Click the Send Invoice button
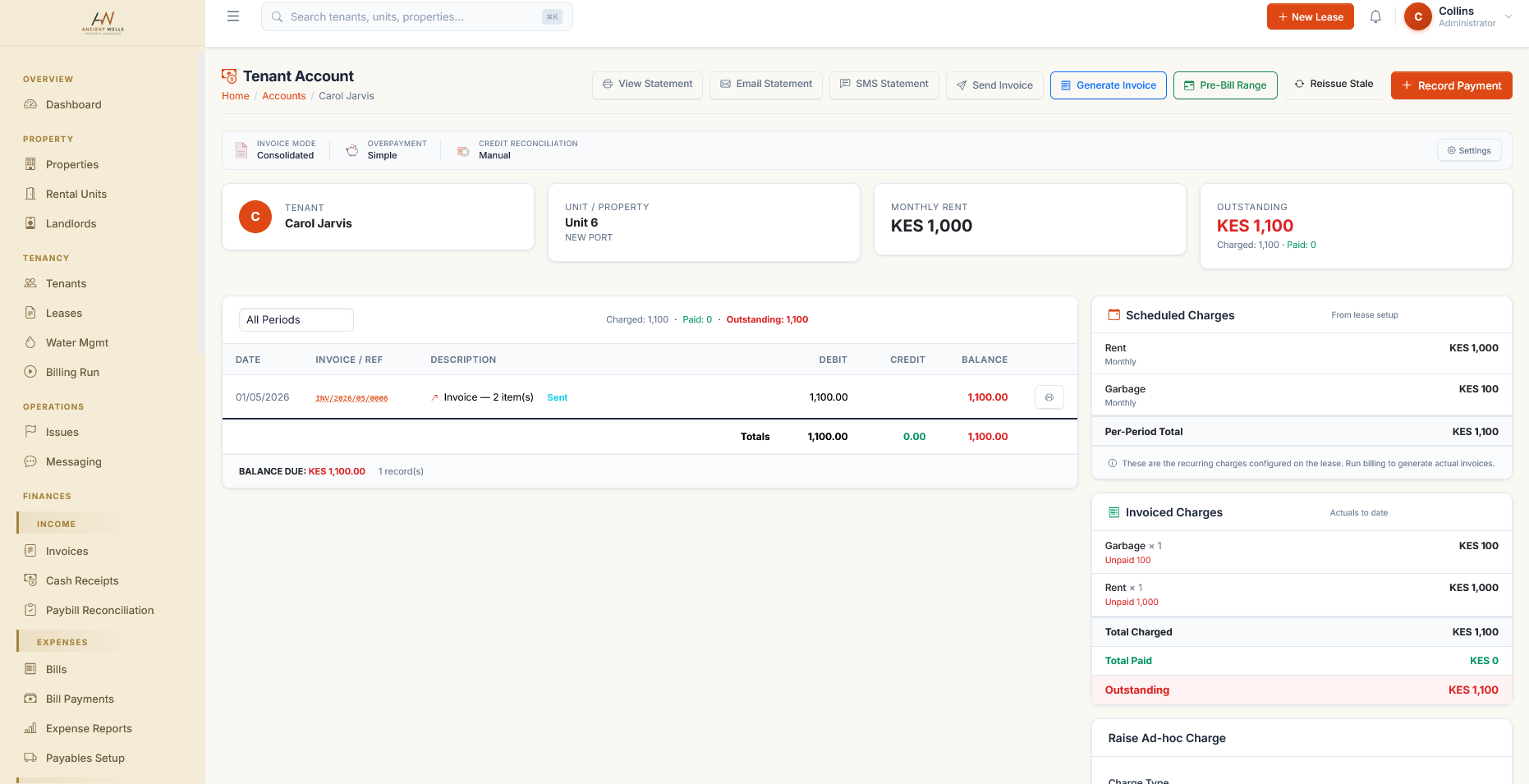The image size is (1529, 784). (994, 85)
